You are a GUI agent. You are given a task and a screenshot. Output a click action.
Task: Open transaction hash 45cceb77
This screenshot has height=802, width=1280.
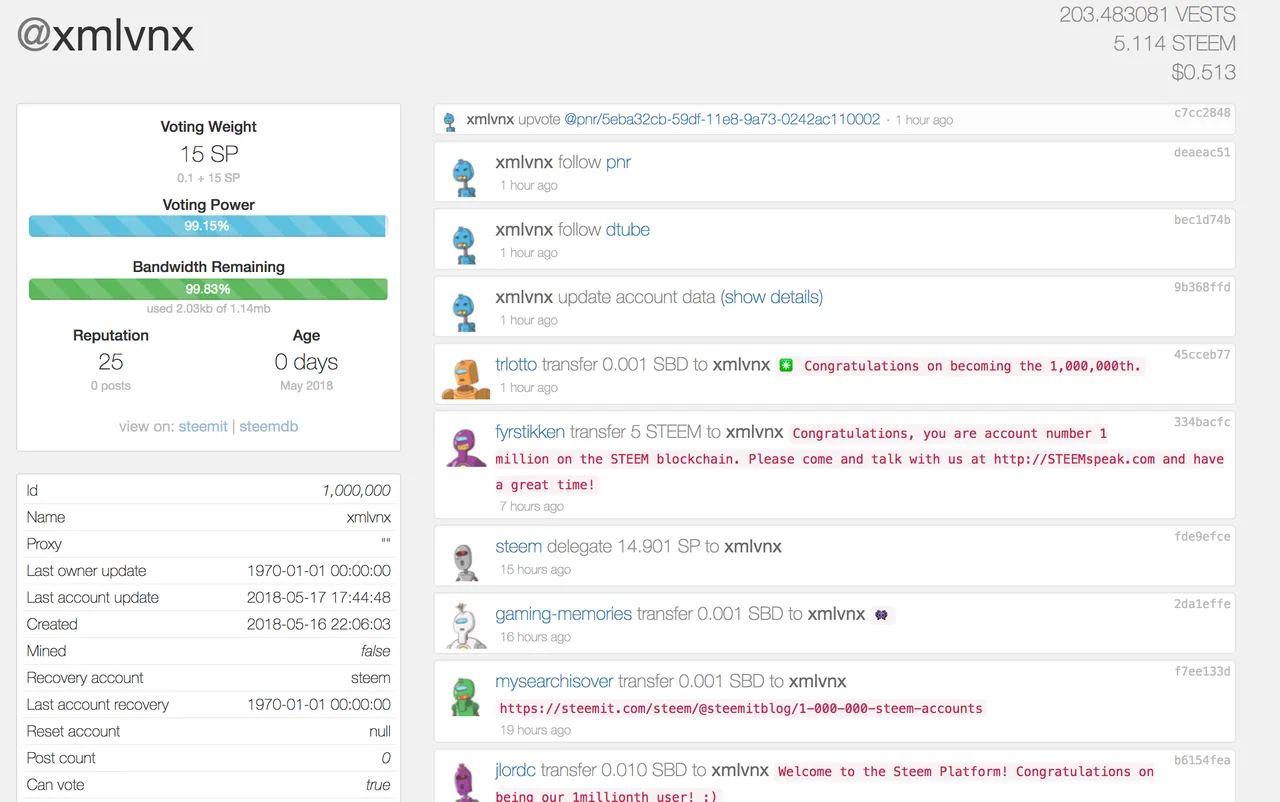click(1202, 354)
